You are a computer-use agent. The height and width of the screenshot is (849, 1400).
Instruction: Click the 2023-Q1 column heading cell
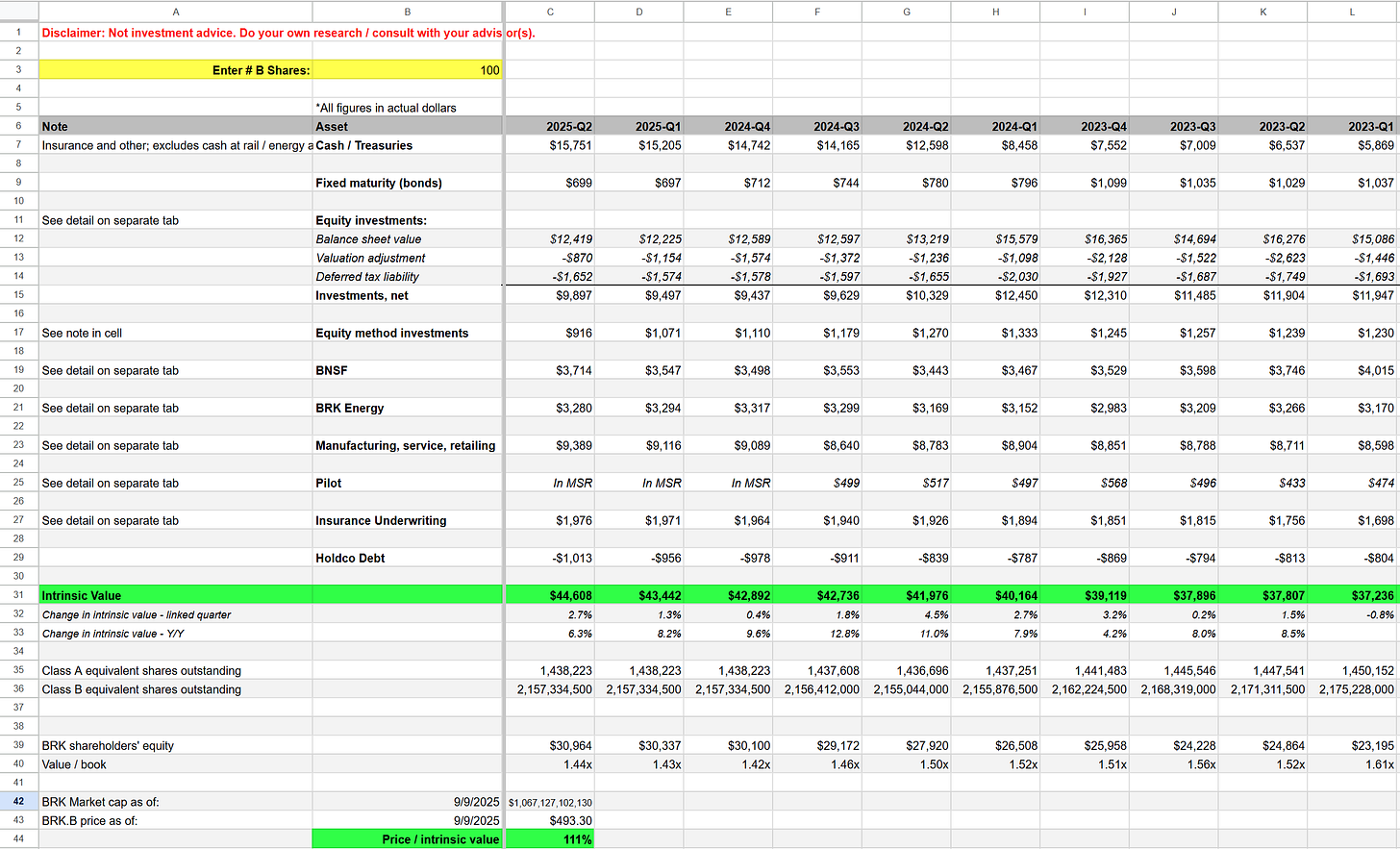(1352, 126)
